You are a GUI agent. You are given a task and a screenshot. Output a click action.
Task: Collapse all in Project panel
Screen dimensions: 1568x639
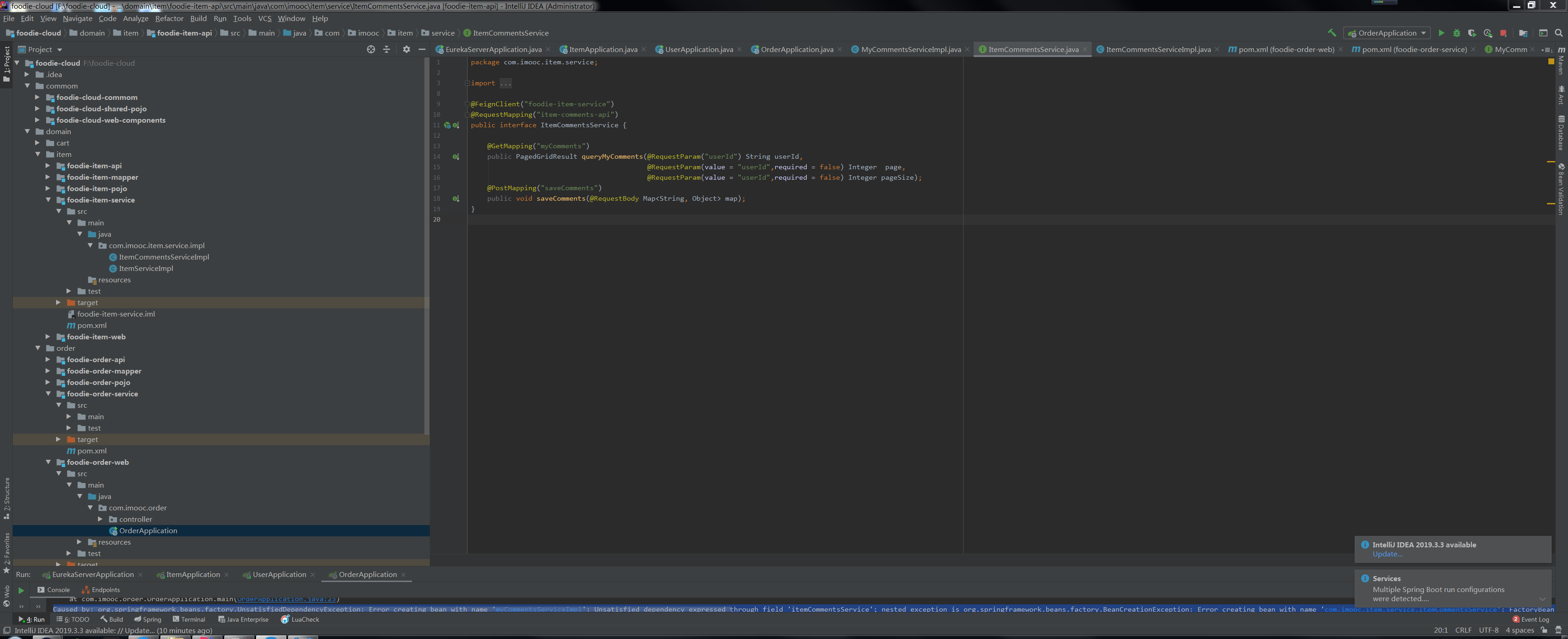387,49
